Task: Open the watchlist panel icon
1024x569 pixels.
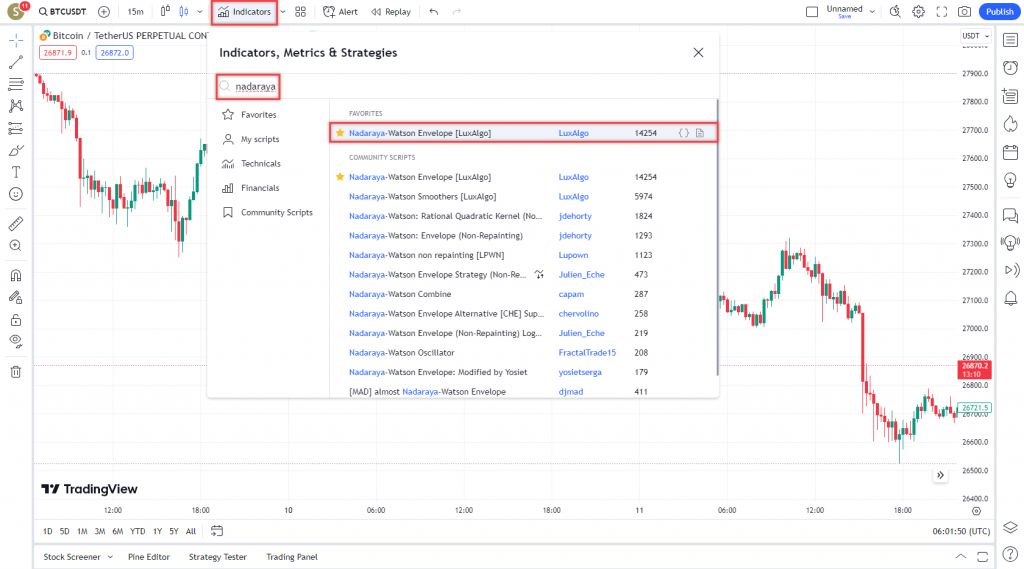Action: point(1010,41)
